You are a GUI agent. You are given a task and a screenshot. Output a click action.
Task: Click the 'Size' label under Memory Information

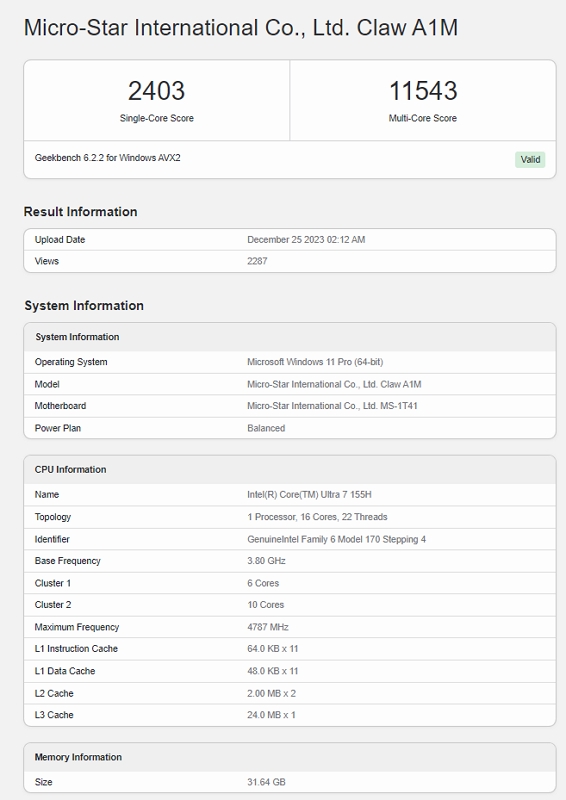(43, 782)
